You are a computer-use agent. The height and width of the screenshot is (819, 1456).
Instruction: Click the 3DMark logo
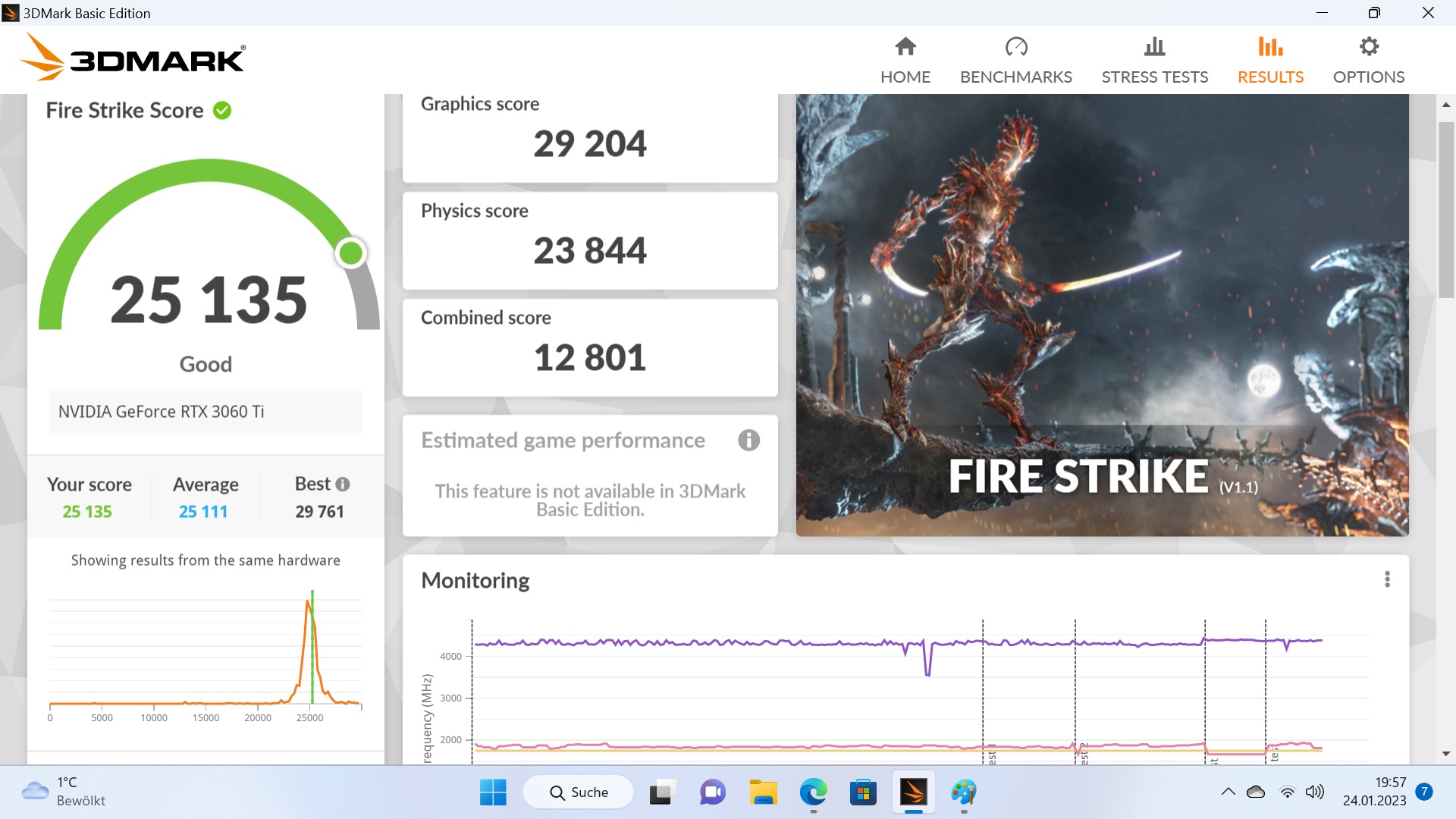pos(133,58)
